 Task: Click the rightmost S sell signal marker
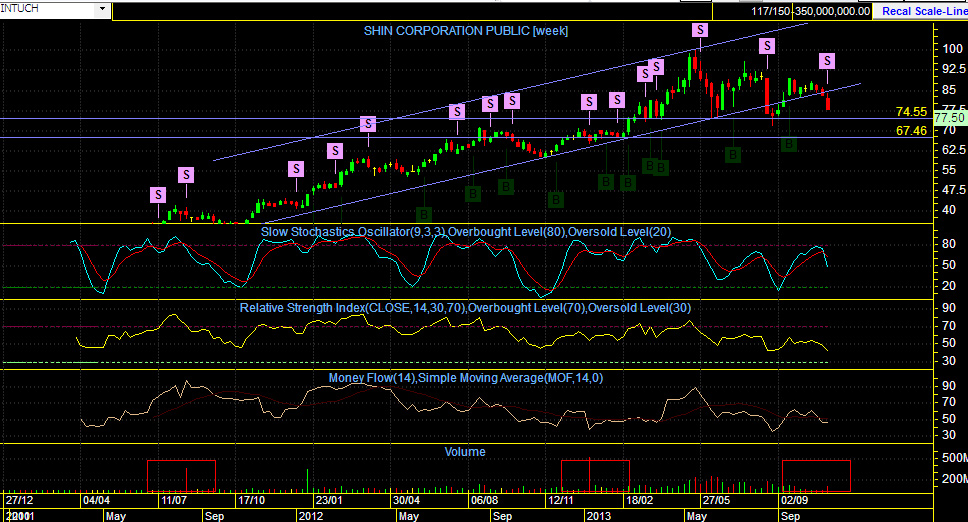(x=827, y=60)
